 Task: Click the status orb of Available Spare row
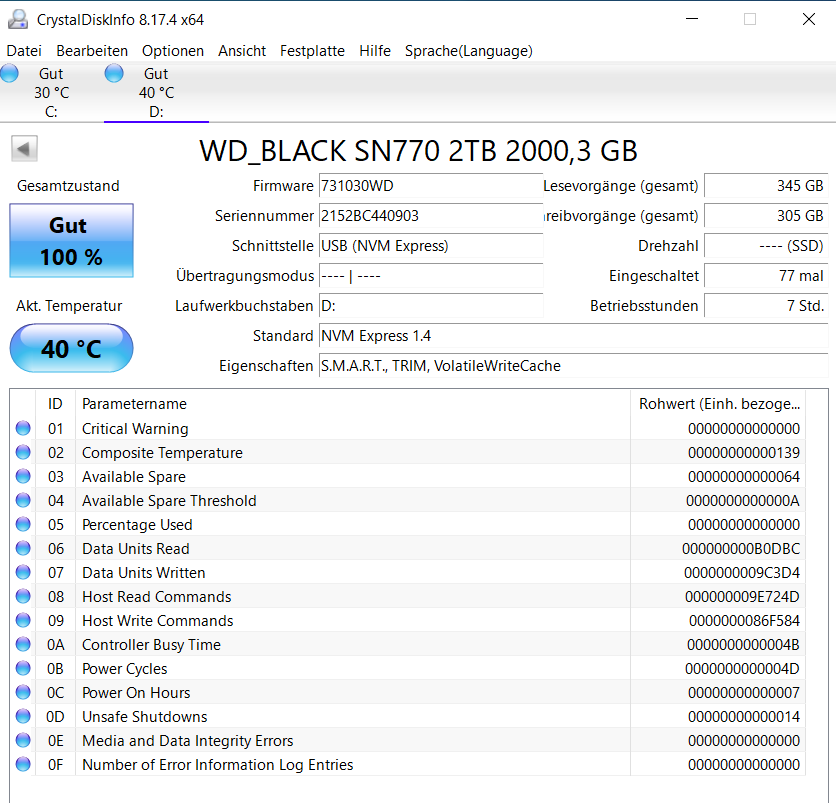pyautogui.click(x=23, y=476)
